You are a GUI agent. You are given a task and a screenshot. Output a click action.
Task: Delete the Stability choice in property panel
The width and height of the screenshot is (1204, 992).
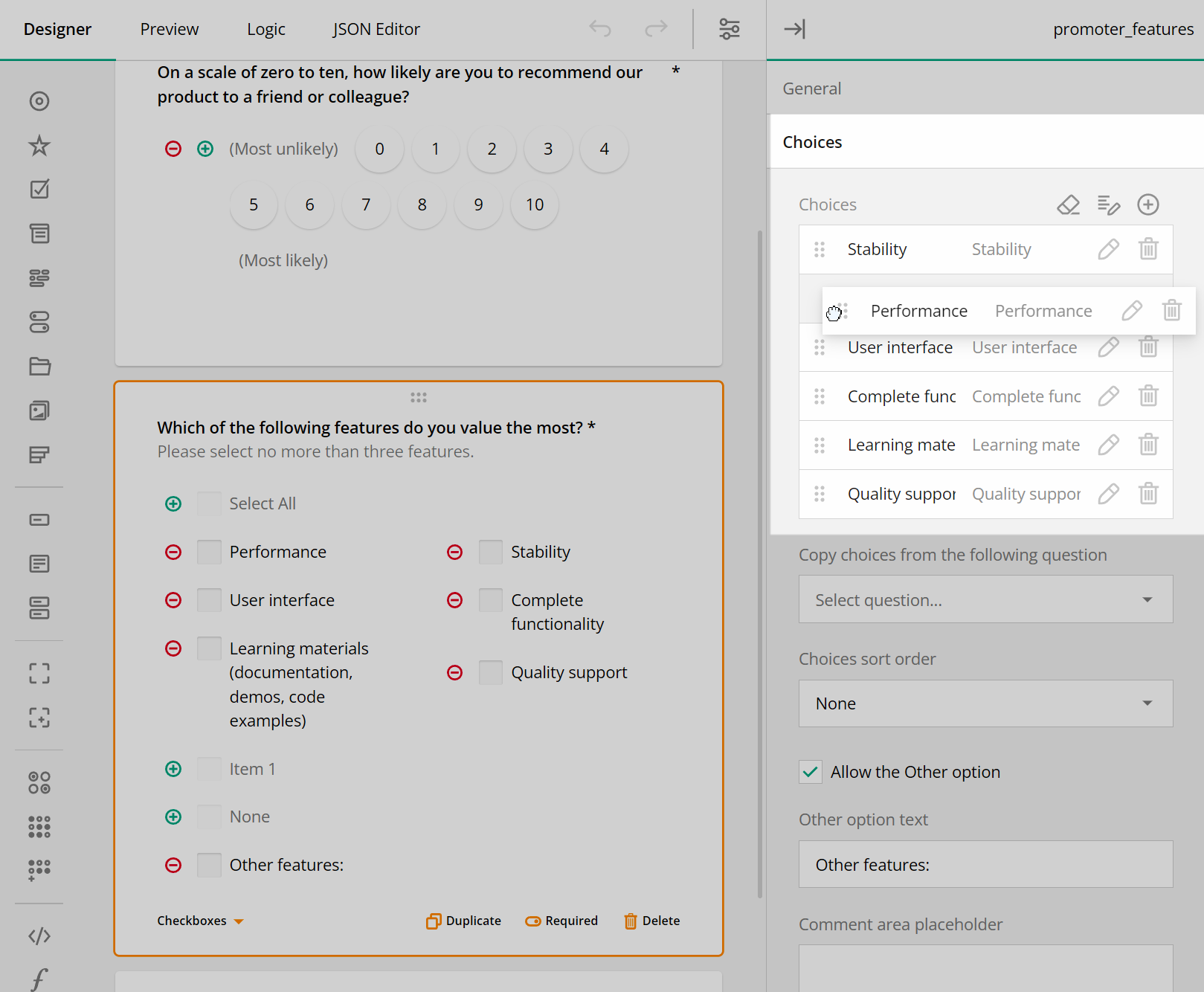coord(1148,249)
